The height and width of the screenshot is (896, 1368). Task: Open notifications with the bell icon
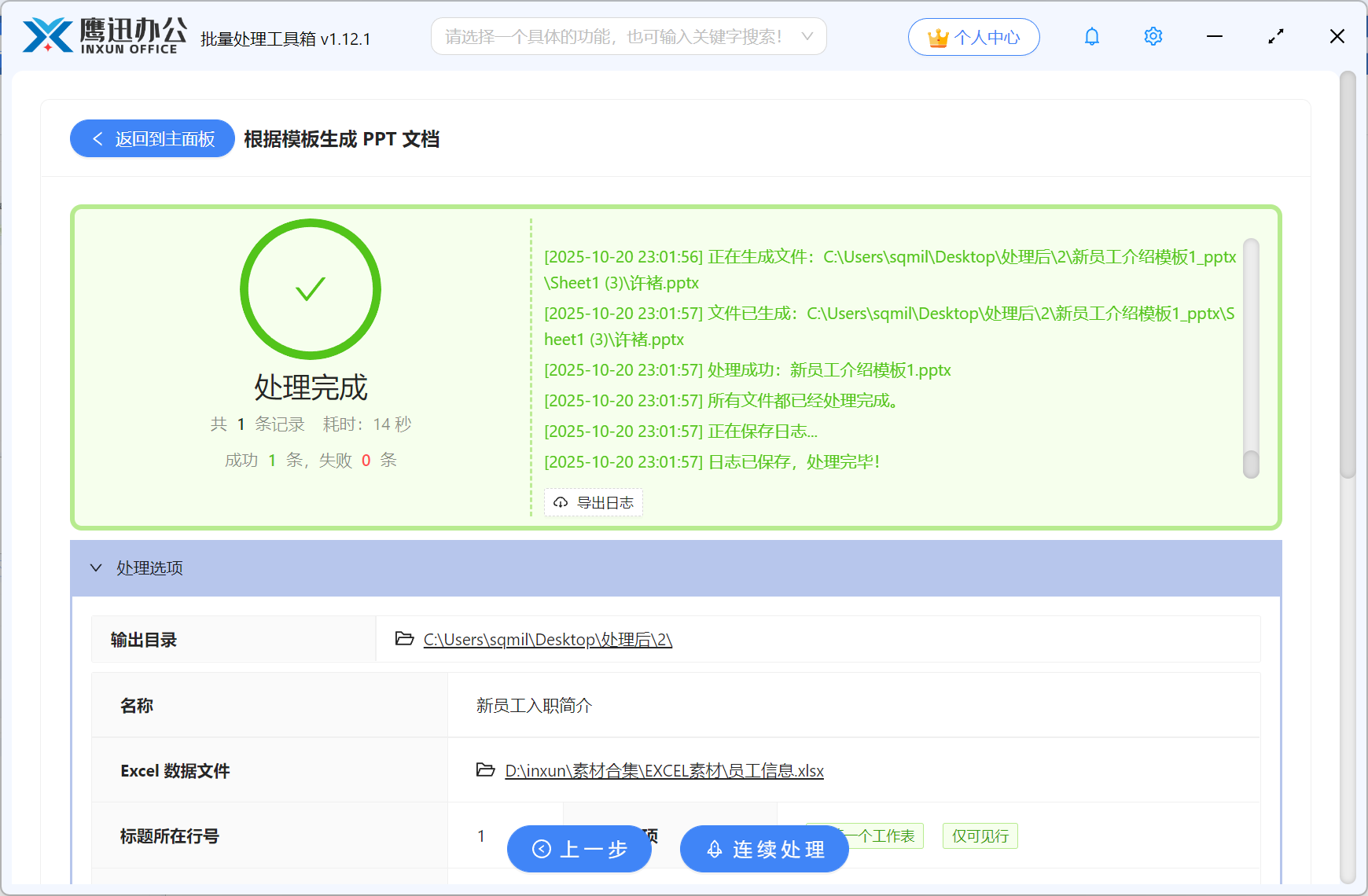[1091, 35]
